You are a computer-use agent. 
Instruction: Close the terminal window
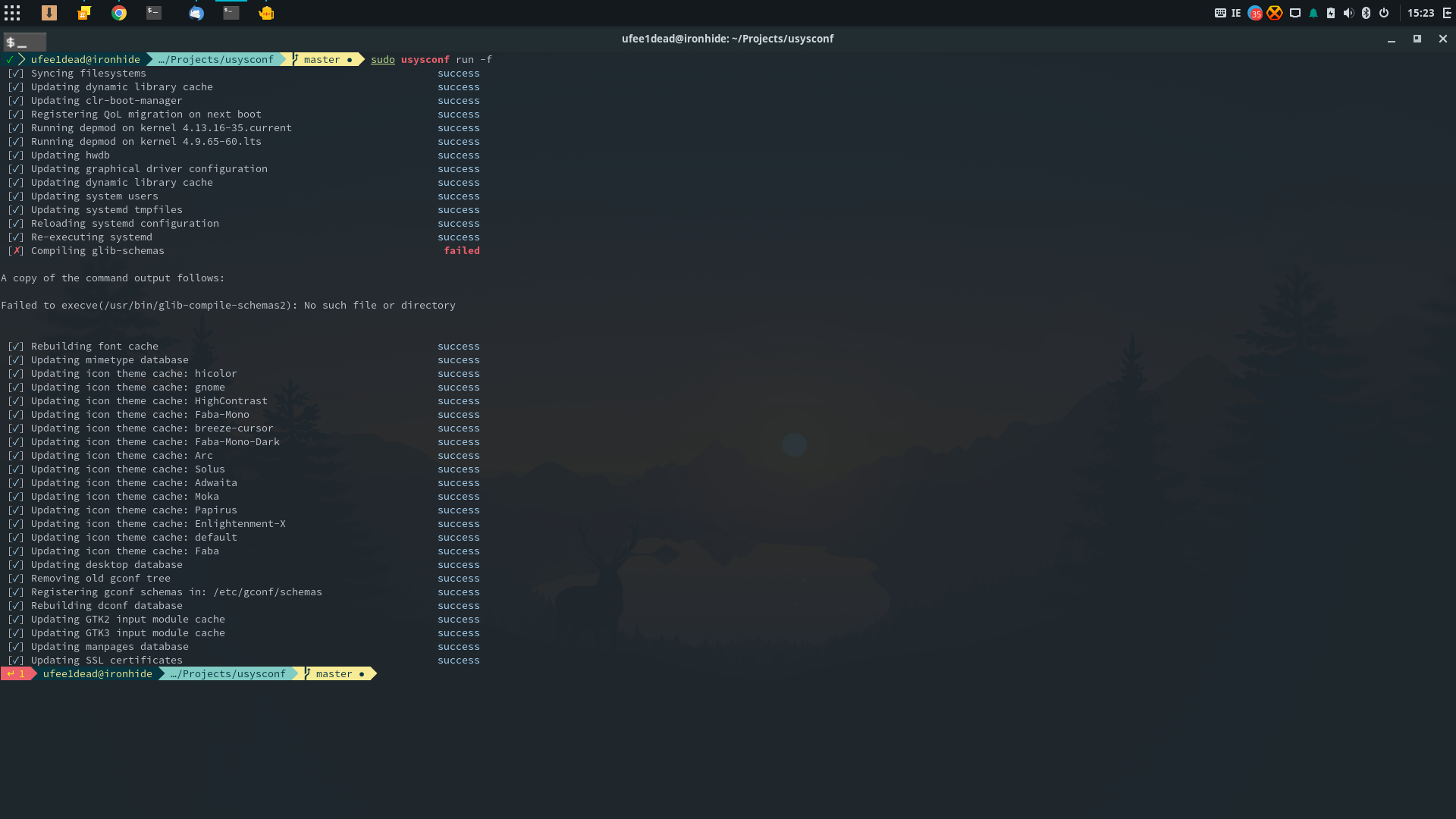coord(1443,39)
